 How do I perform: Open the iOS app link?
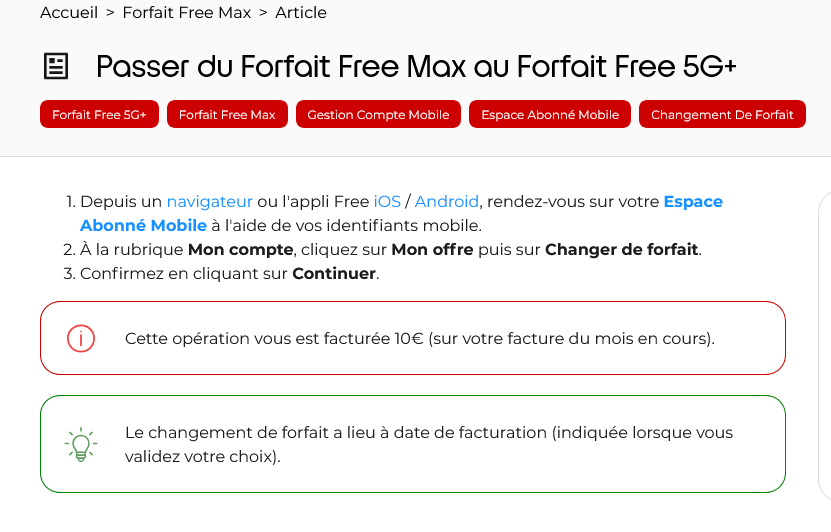click(387, 202)
